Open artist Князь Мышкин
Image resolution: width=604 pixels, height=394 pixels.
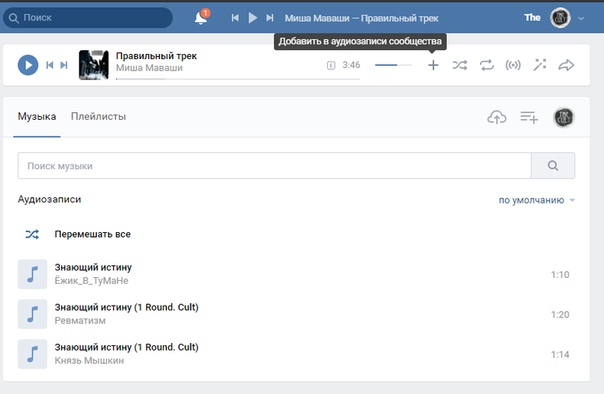click(x=89, y=360)
